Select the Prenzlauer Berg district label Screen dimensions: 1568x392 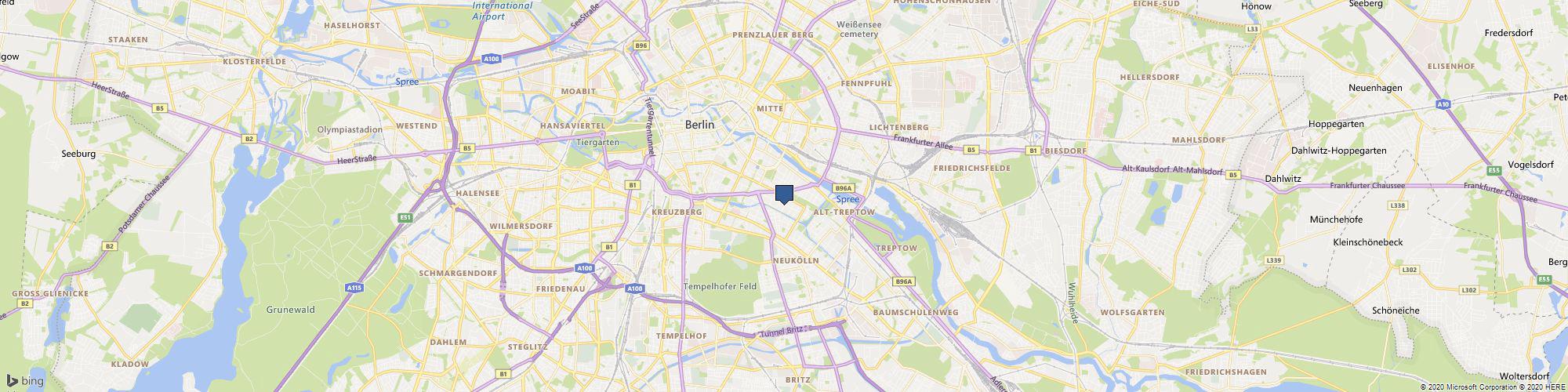click(772, 35)
